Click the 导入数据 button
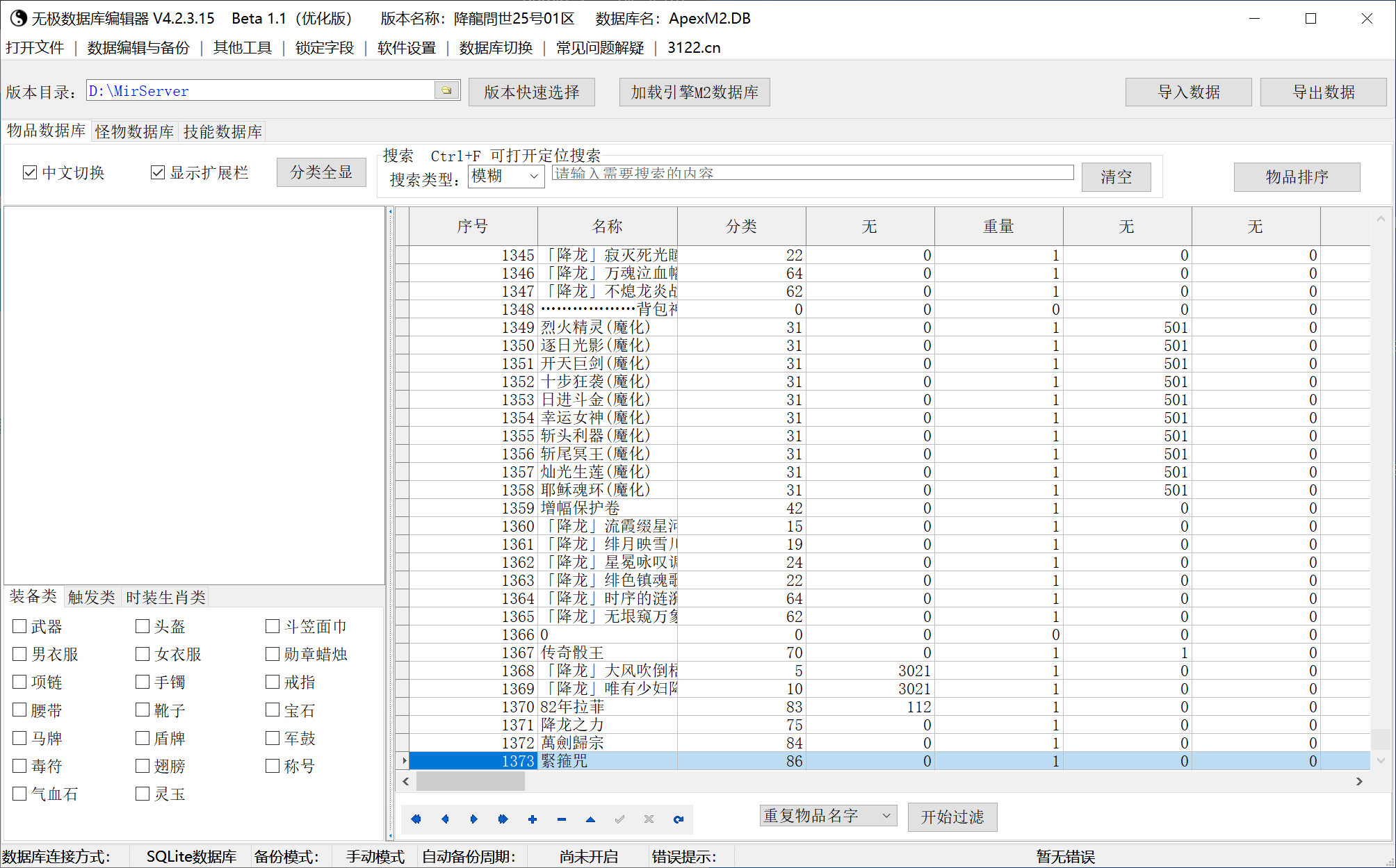The height and width of the screenshot is (868, 1396). coord(1189,92)
